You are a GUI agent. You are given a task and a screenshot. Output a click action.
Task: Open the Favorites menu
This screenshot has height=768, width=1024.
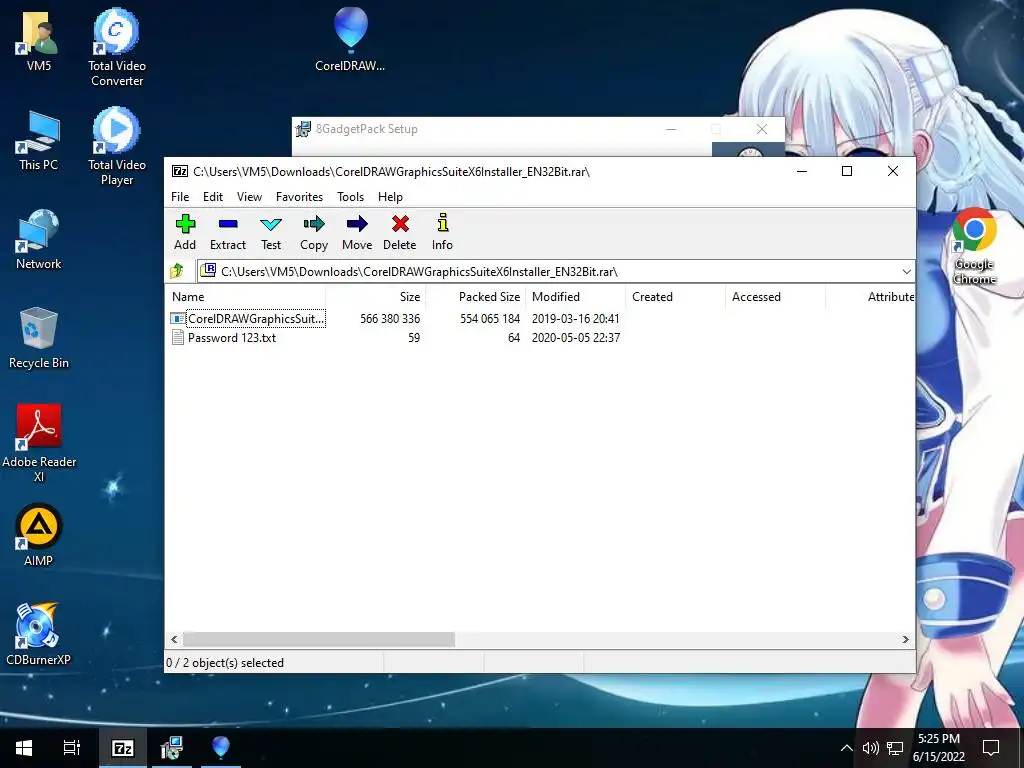tap(299, 197)
